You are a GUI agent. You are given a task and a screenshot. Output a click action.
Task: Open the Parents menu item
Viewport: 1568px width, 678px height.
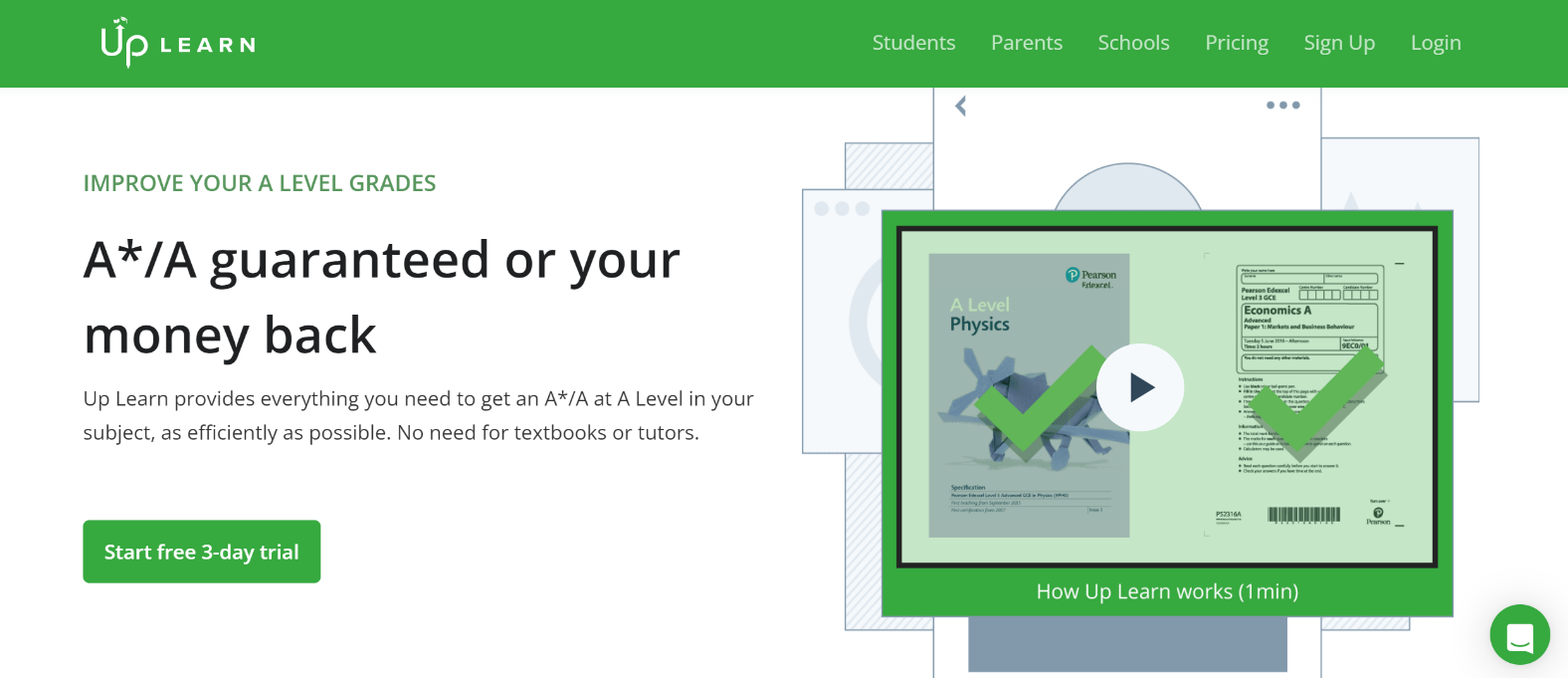click(1027, 43)
